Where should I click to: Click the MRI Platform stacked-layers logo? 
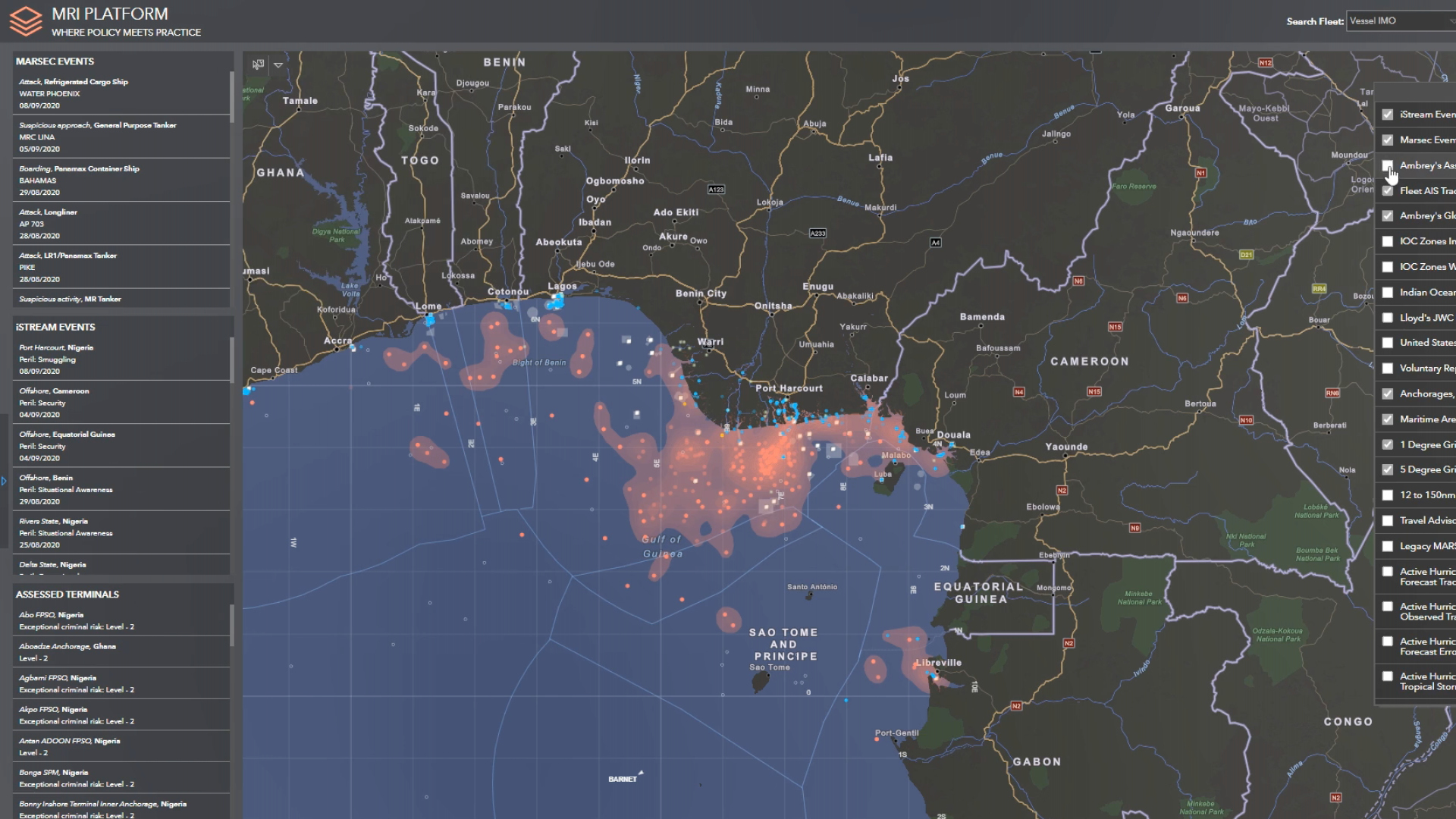point(26,21)
